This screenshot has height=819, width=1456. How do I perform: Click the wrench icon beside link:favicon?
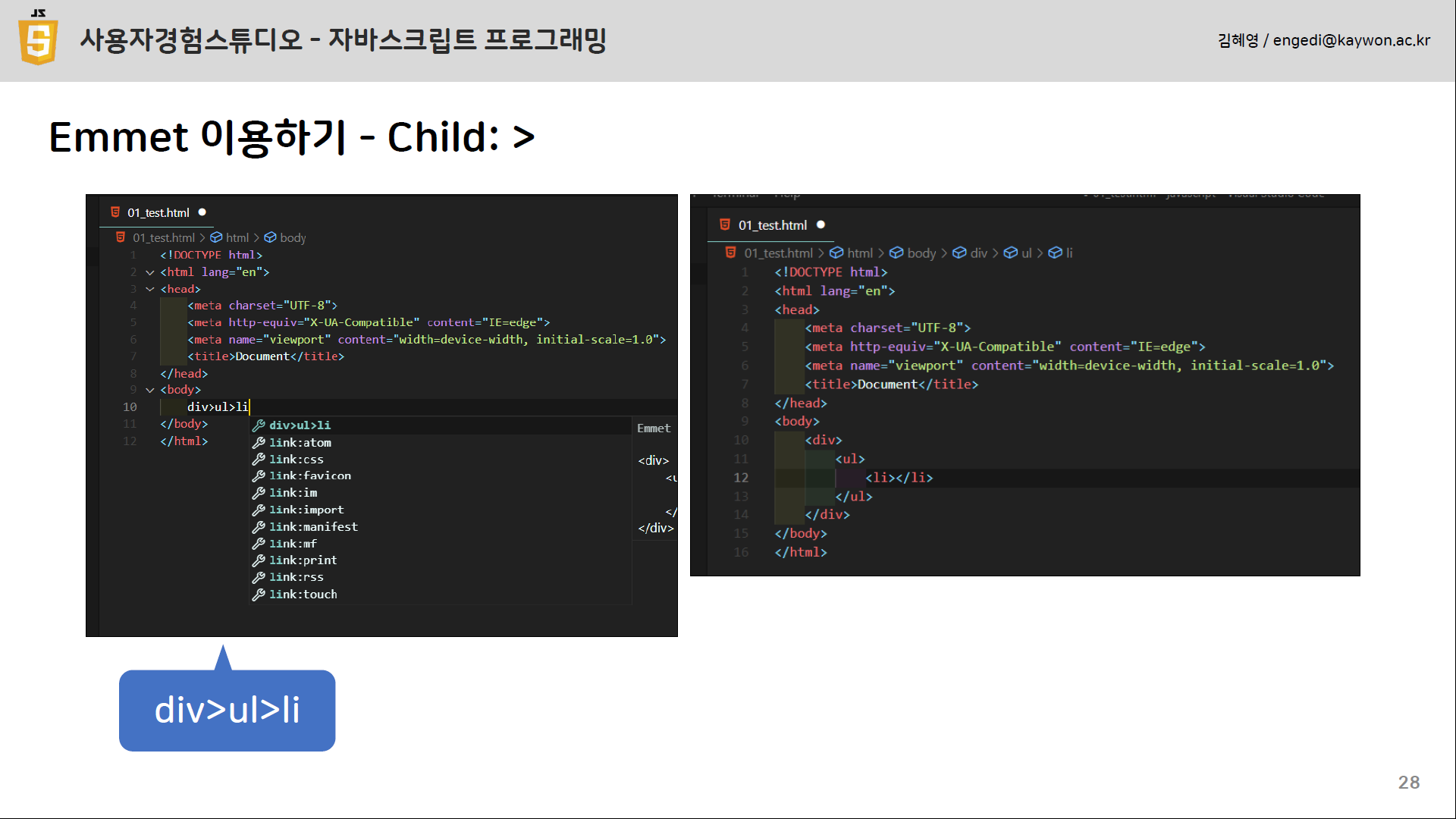tap(259, 475)
